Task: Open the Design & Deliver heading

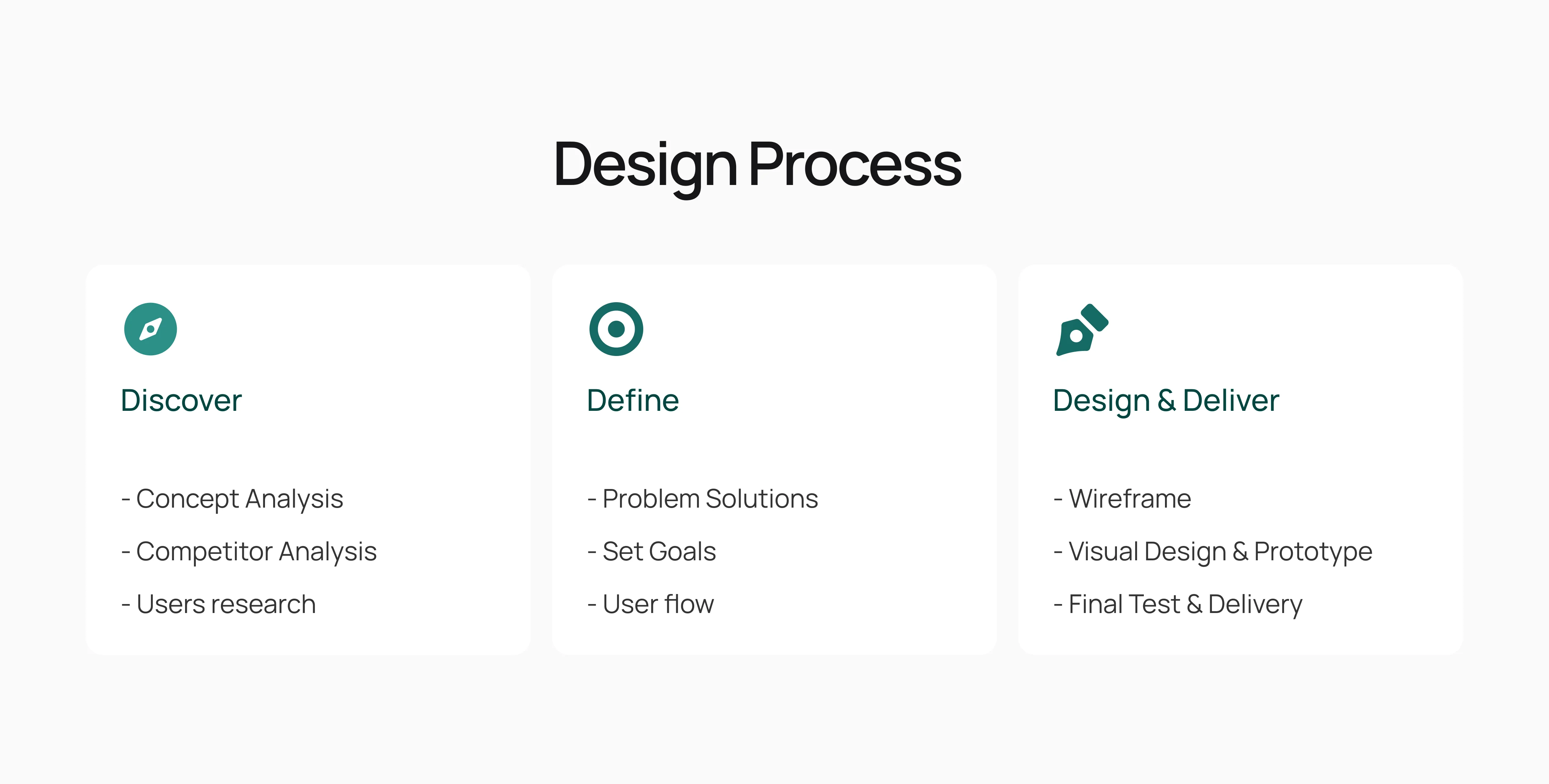Action: tap(1165, 400)
